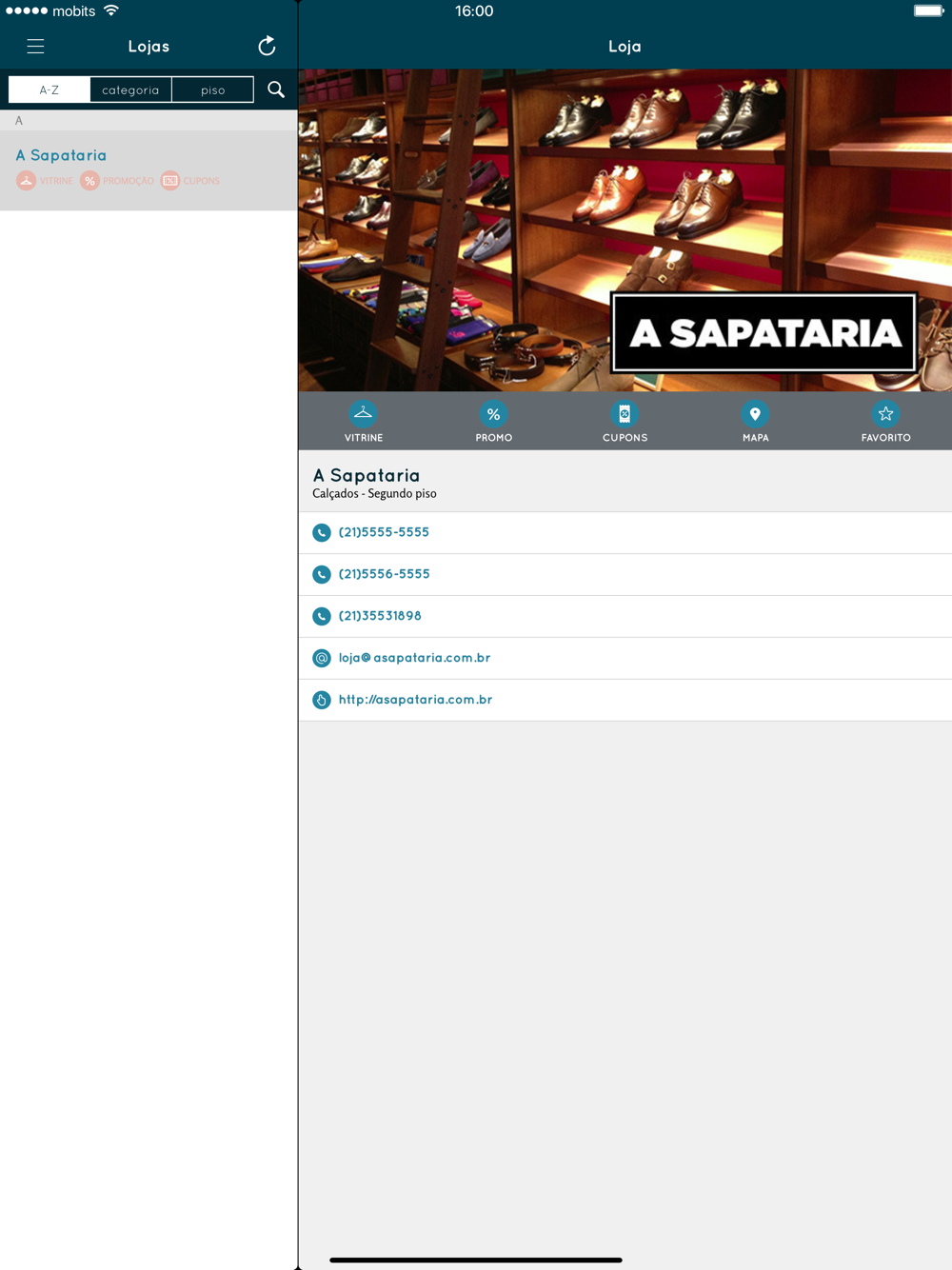
Task: Switch to the categoria tab
Action: point(131,89)
